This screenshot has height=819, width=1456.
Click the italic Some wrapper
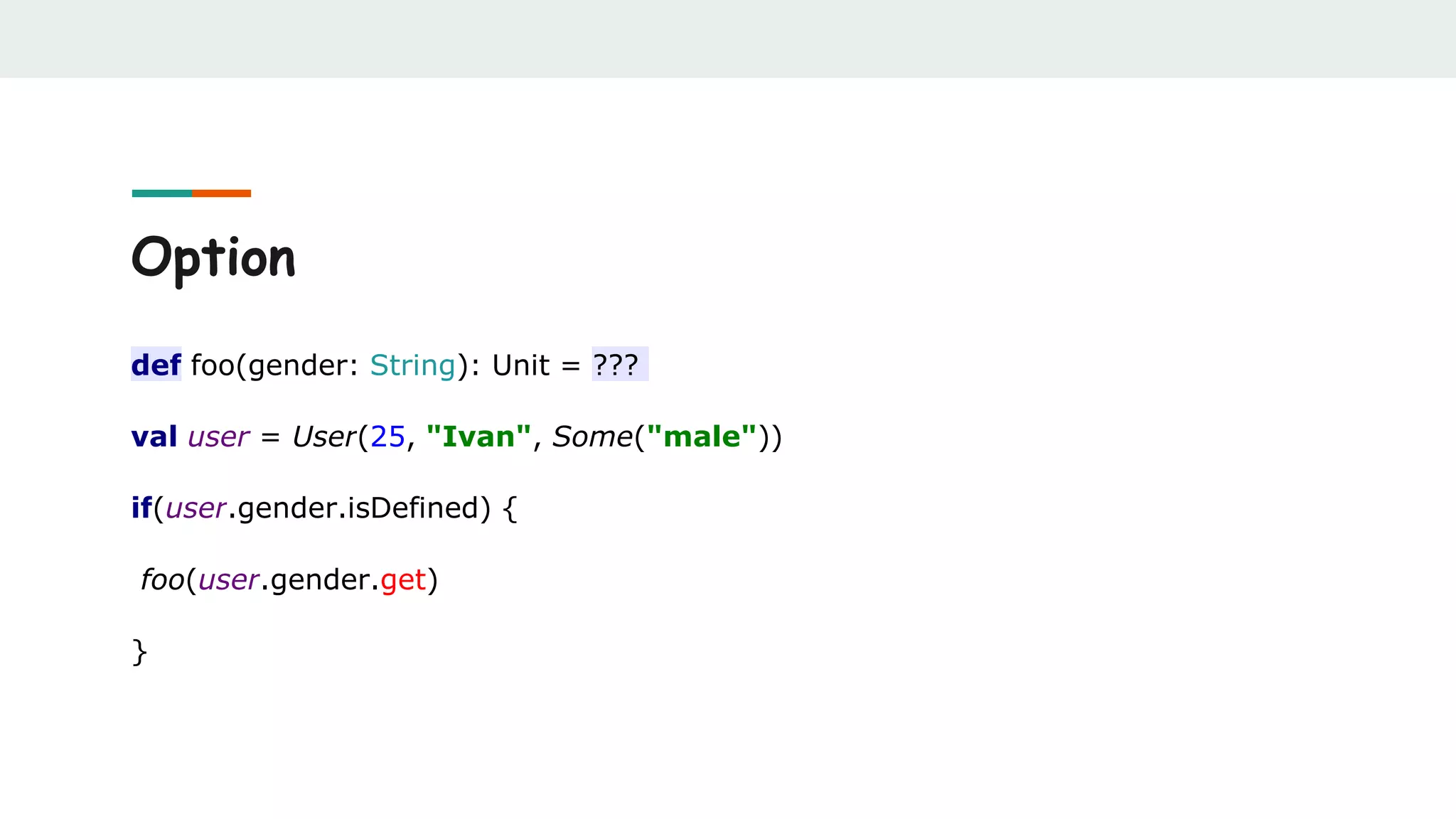coord(592,437)
